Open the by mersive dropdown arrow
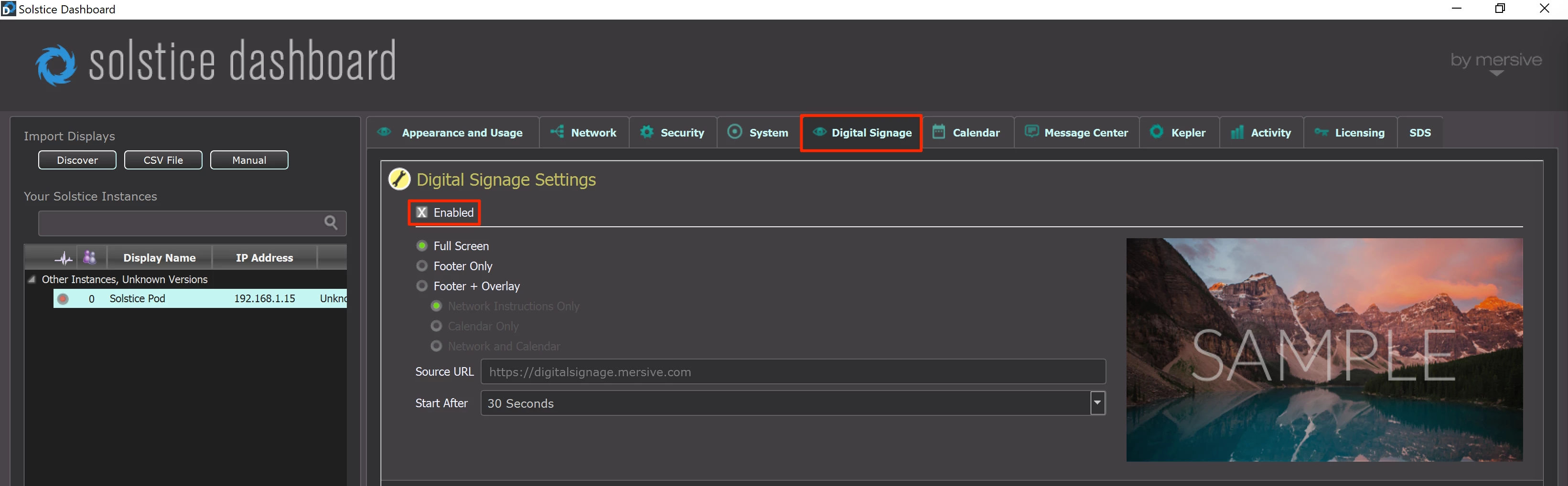This screenshot has height=486, width=1568. 1496,74
